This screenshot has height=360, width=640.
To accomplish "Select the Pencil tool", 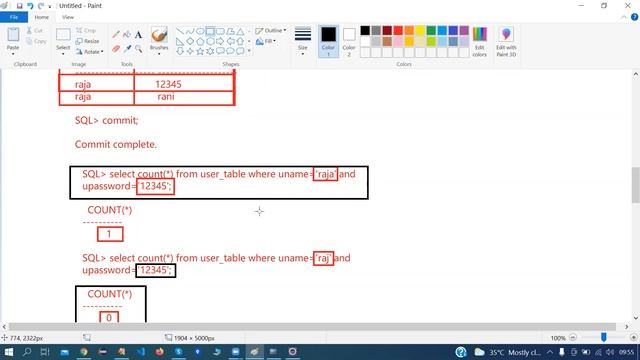I will click(x=116, y=35).
